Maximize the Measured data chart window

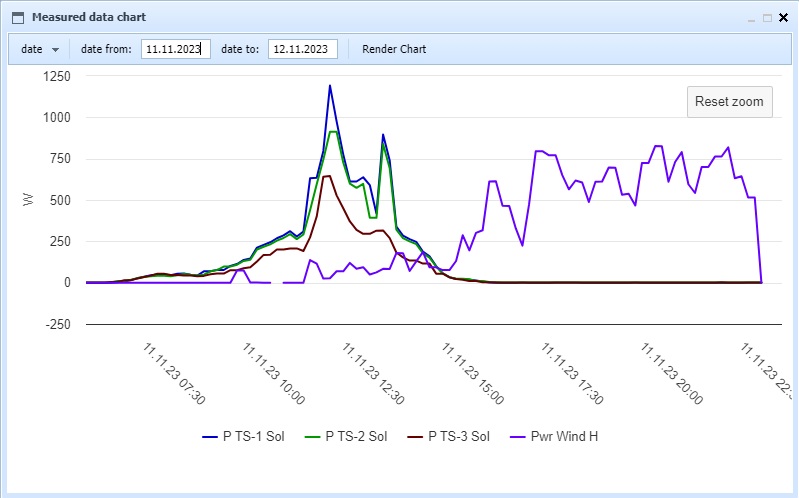pos(767,18)
